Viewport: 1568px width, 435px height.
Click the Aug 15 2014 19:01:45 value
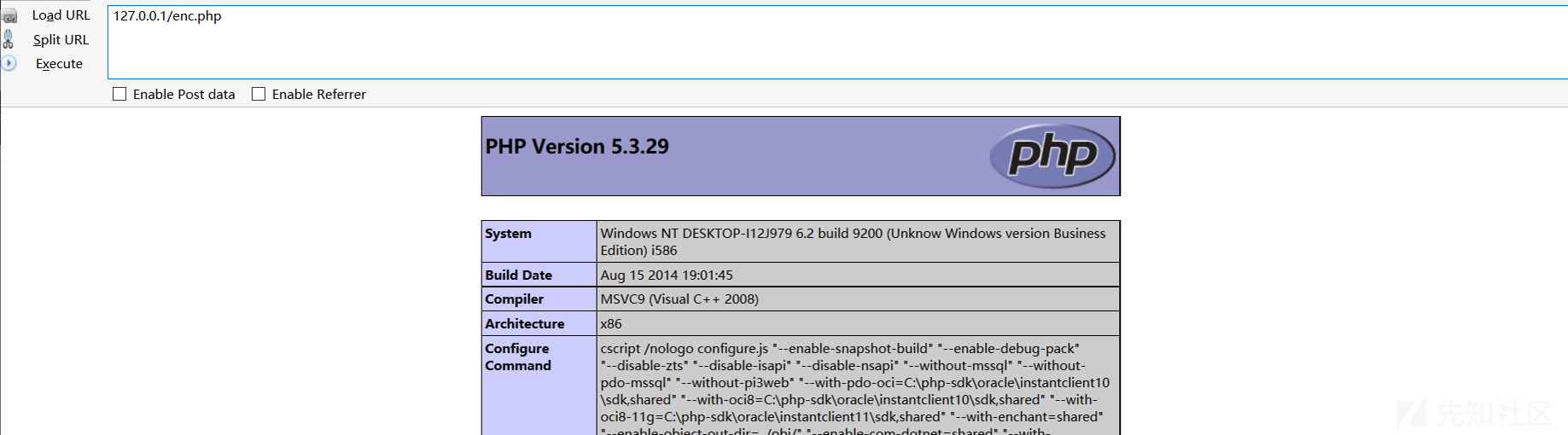(667, 275)
